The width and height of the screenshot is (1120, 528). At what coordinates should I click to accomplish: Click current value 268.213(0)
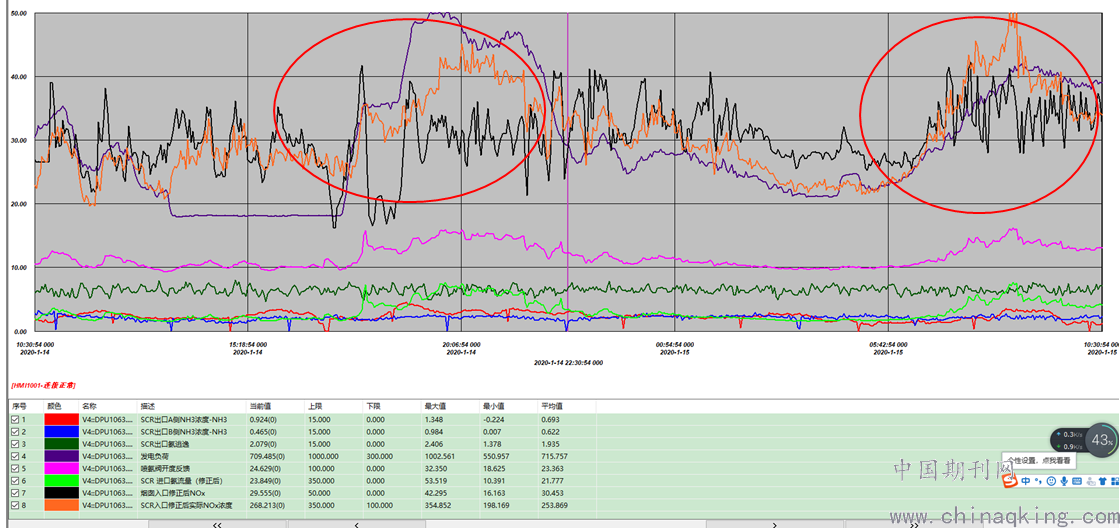pyautogui.click(x=268, y=504)
